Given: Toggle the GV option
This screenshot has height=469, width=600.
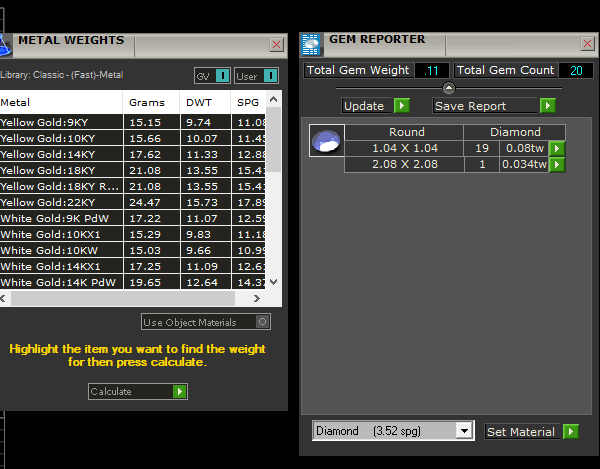Looking at the screenshot, I should coord(222,76).
